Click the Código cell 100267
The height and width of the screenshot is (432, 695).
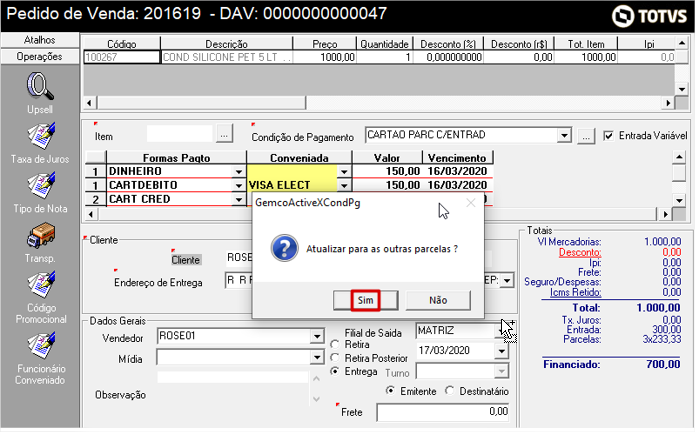pyautogui.click(x=122, y=57)
